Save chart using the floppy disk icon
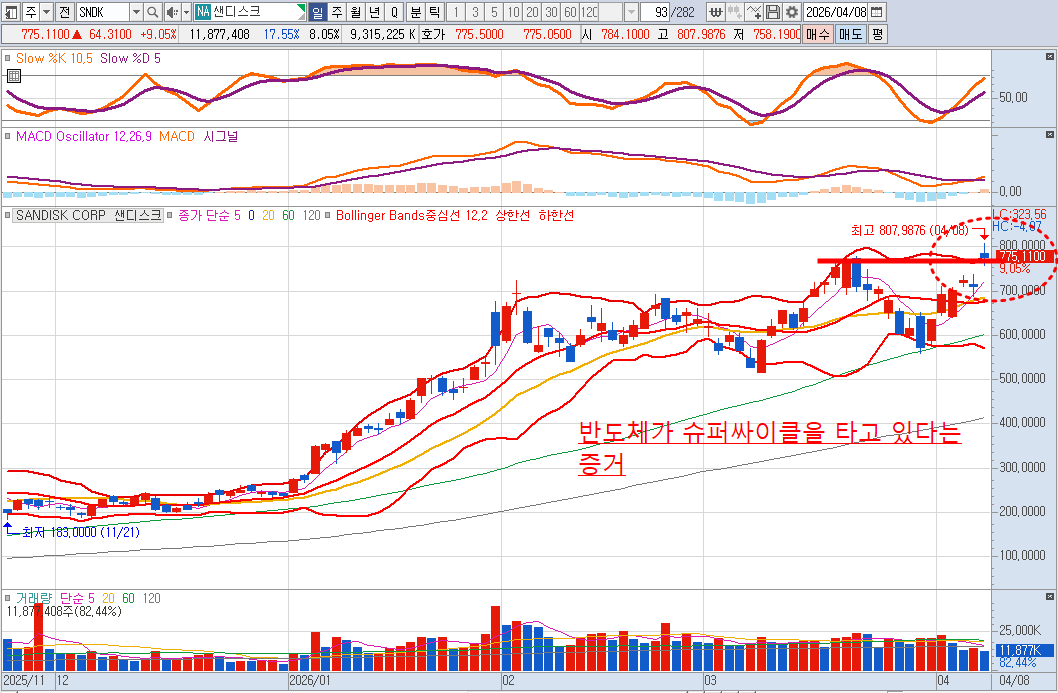This screenshot has height=693, width=1058. click(x=773, y=12)
